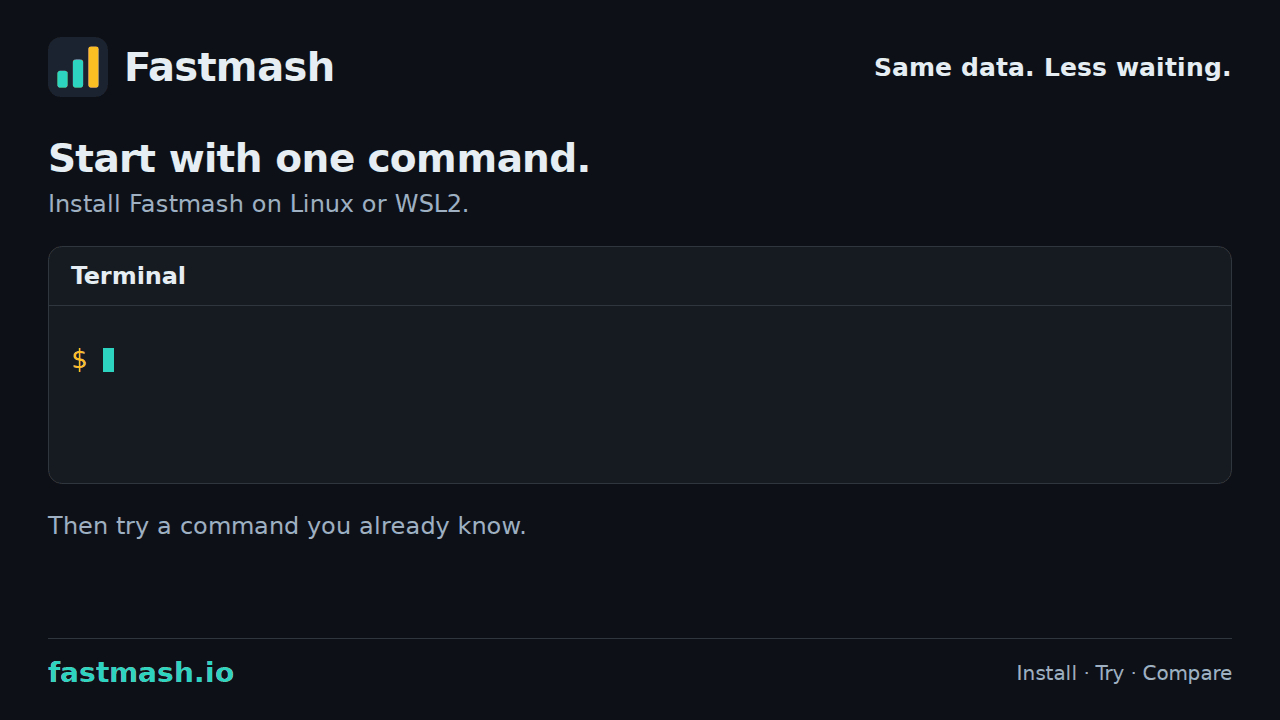The width and height of the screenshot is (1280, 720).
Task: Open the Install footer link
Action: pyautogui.click(x=1046, y=673)
